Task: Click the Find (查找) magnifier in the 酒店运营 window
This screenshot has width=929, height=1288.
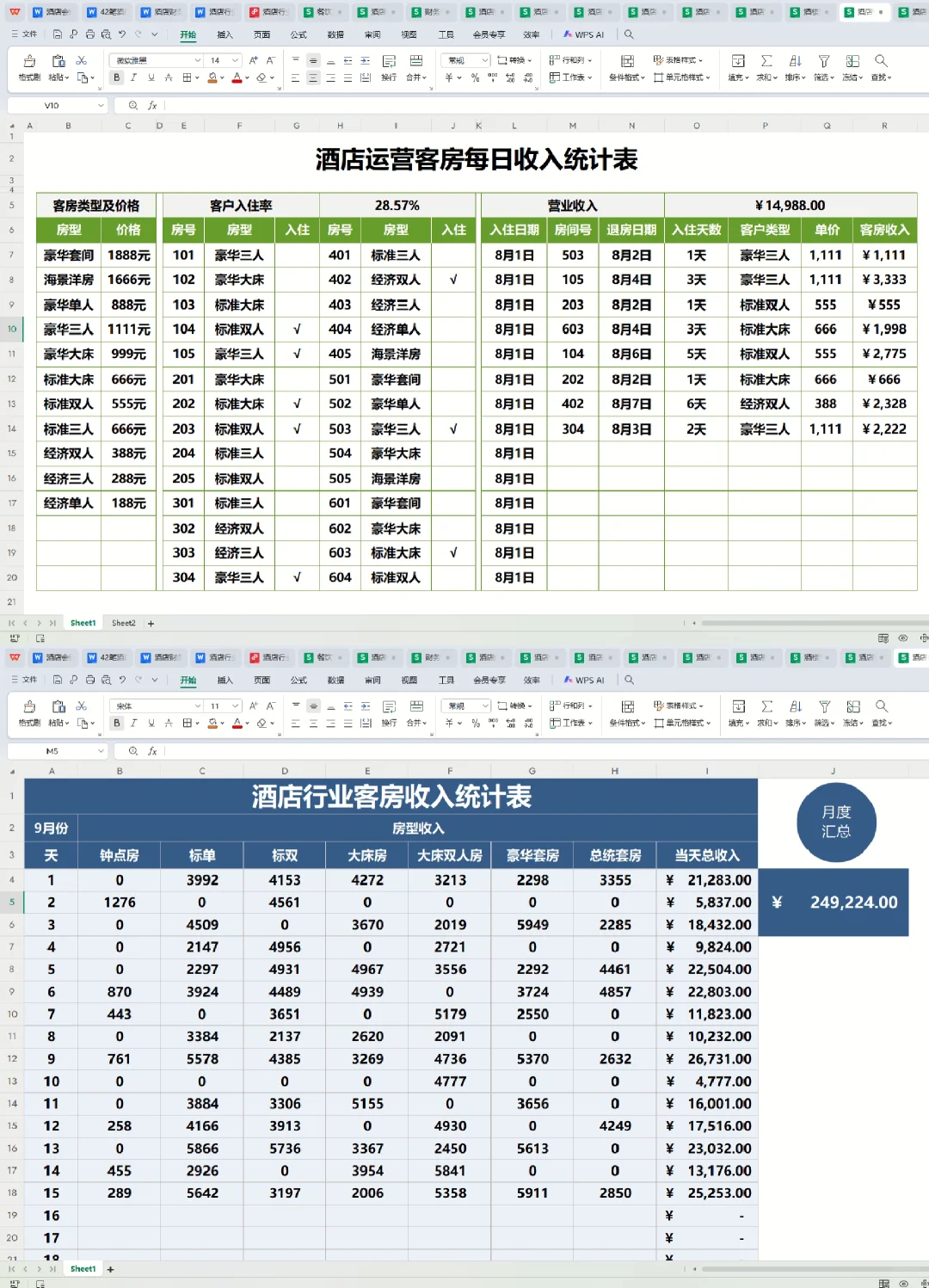Action: click(881, 61)
